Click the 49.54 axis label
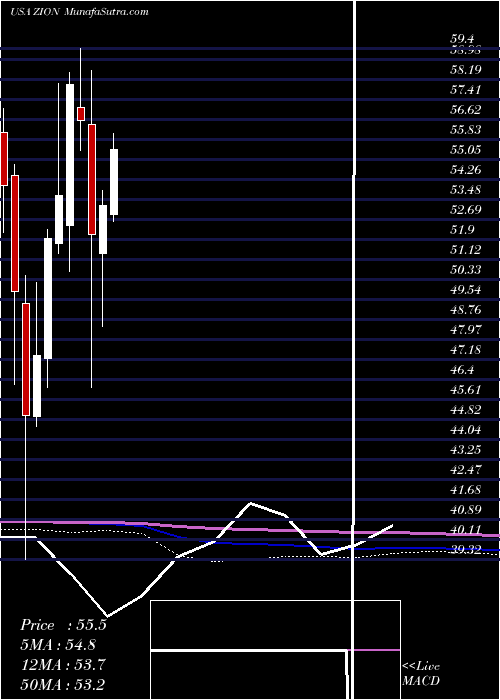Screen dimensions: 500x700 click(x=466, y=290)
